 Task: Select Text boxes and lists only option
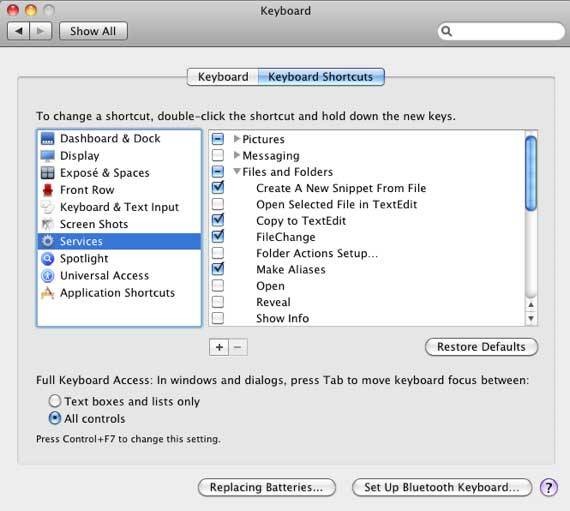pos(55,401)
